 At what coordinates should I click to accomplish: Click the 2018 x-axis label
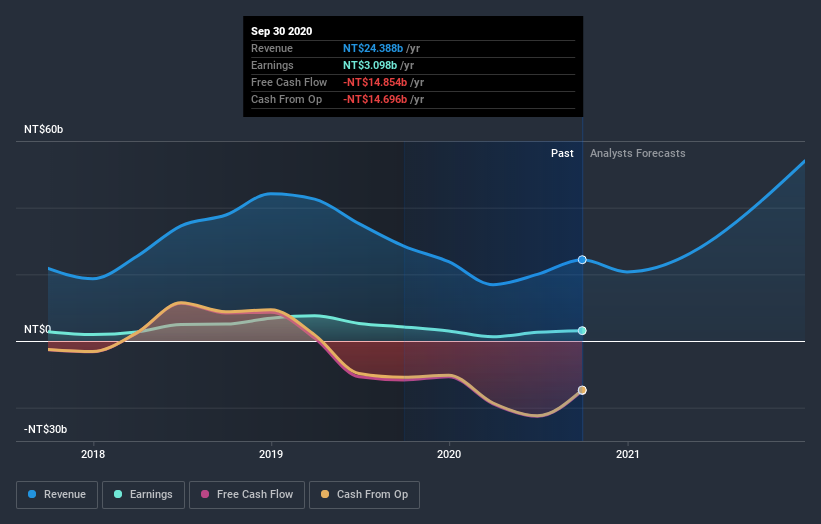coord(93,454)
